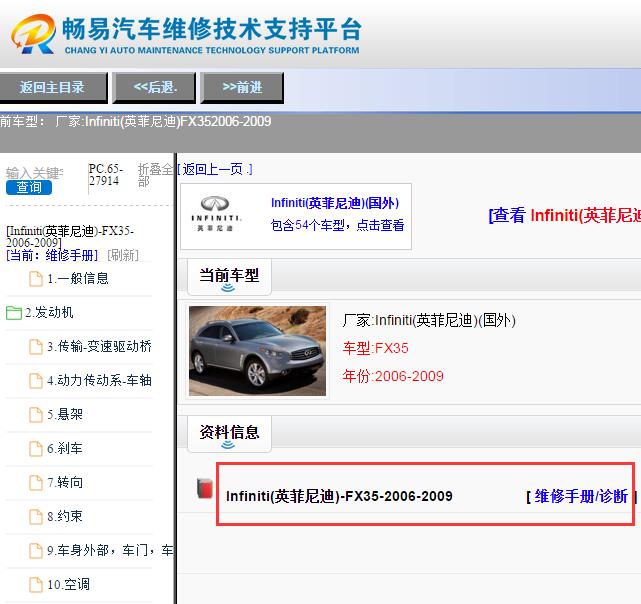This screenshot has height=604, width=641.
Task: Open tree item 4.动力传动系-车轴
Action: point(99,381)
